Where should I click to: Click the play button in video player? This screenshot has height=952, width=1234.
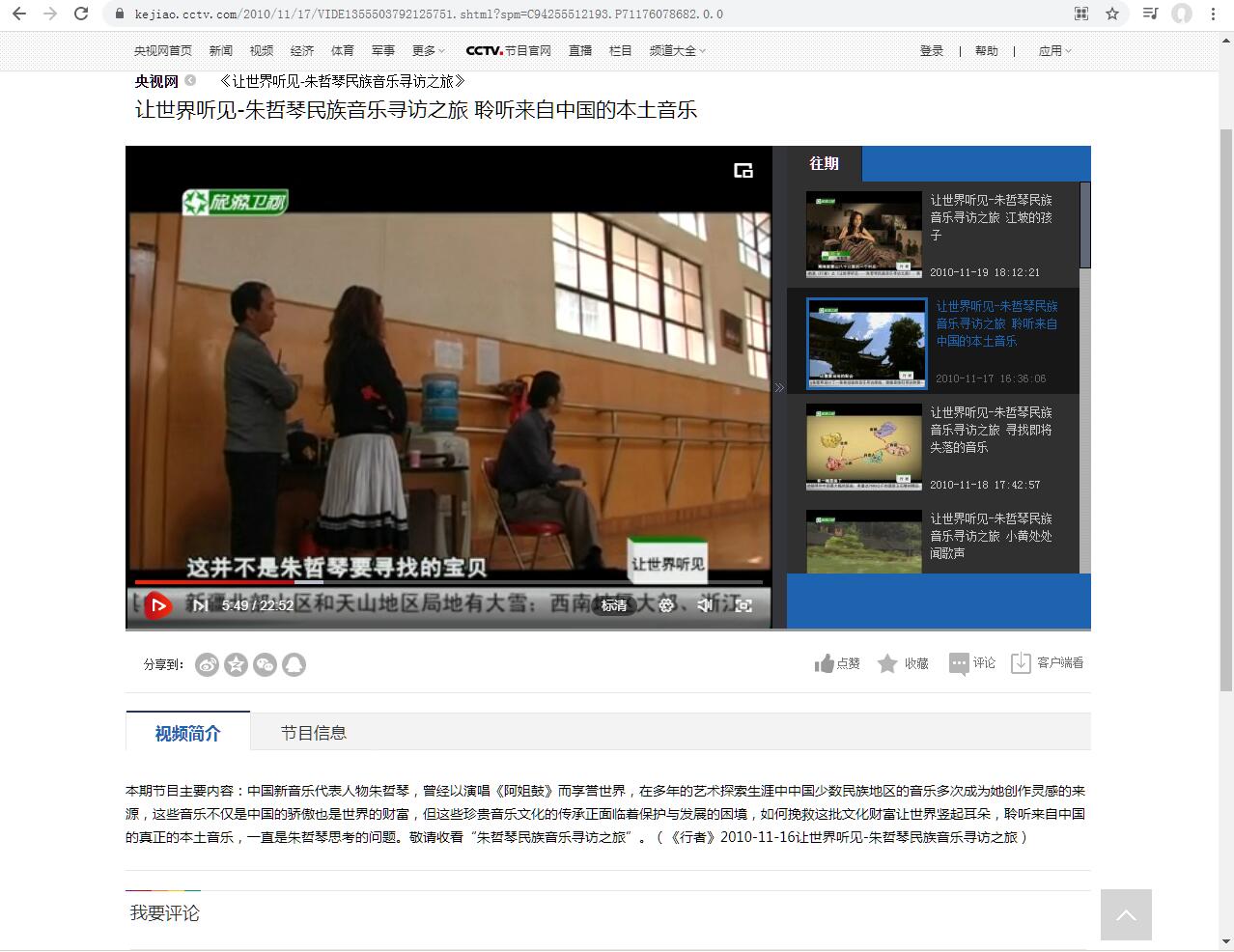(x=159, y=605)
